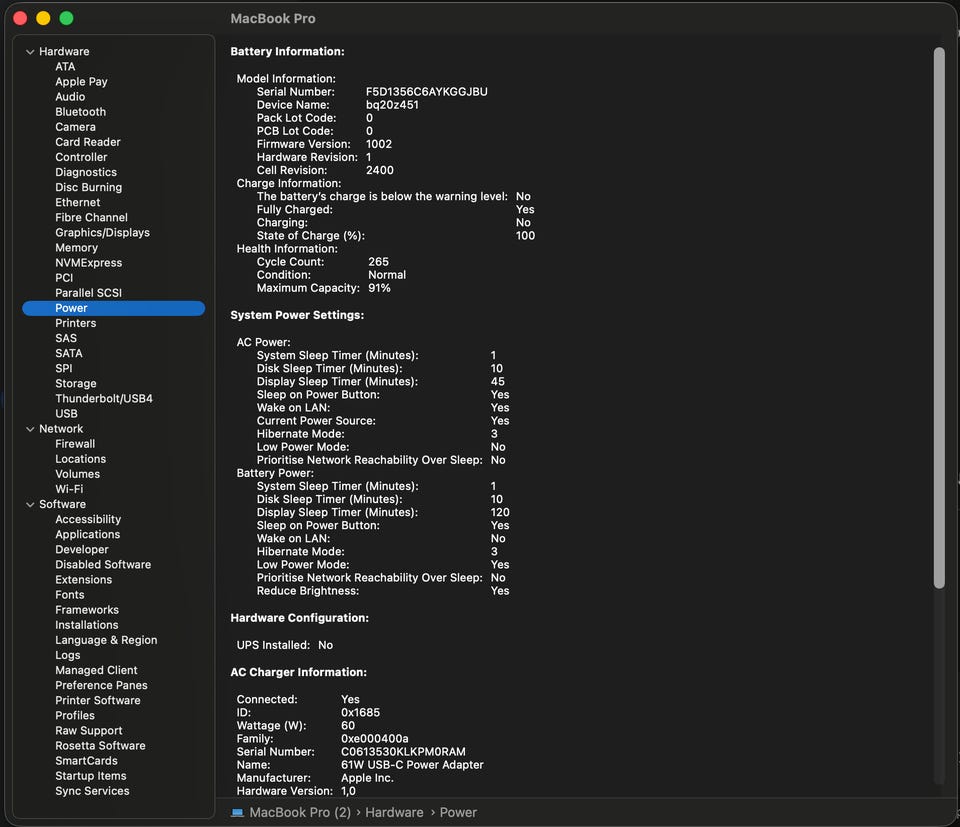Click the vertical scrollbar in details pane
This screenshot has width=960, height=827.
[x=938, y=320]
